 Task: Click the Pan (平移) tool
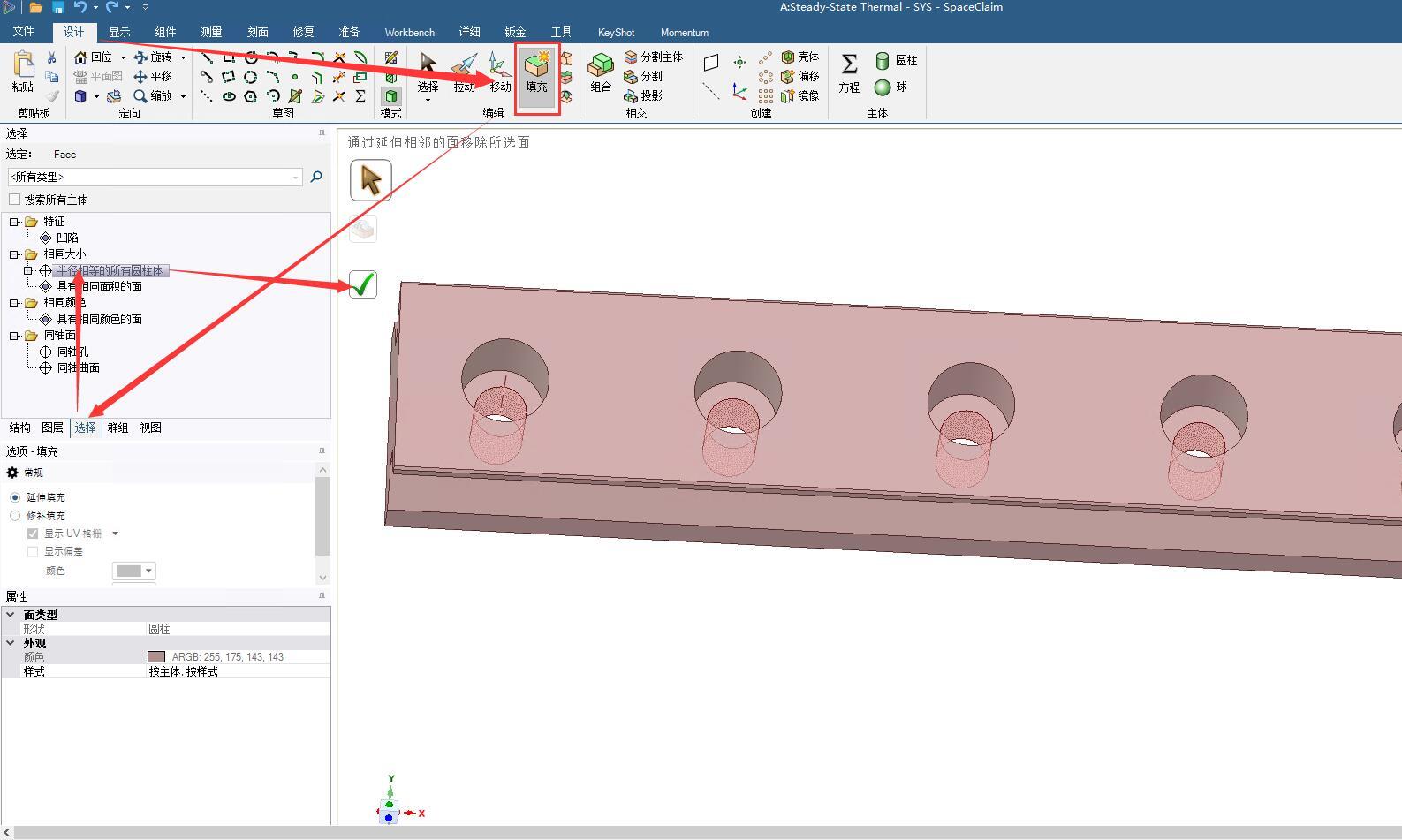click(x=152, y=76)
